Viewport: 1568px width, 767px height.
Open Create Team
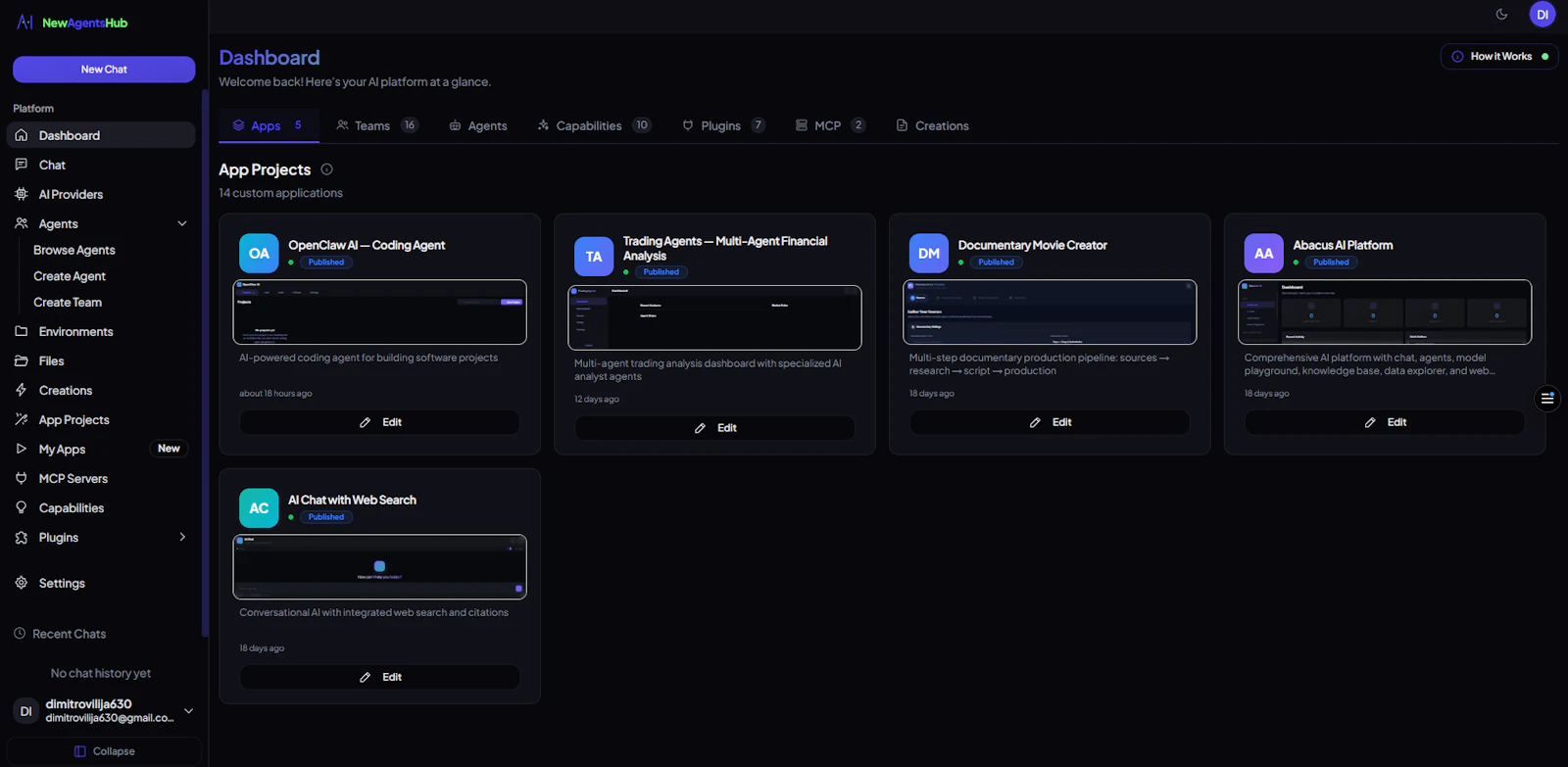[x=68, y=303]
